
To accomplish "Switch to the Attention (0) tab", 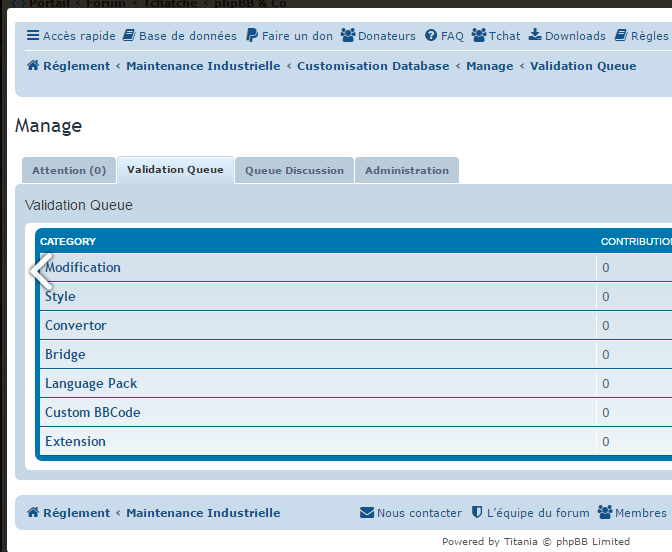I will tap(69, 171).
